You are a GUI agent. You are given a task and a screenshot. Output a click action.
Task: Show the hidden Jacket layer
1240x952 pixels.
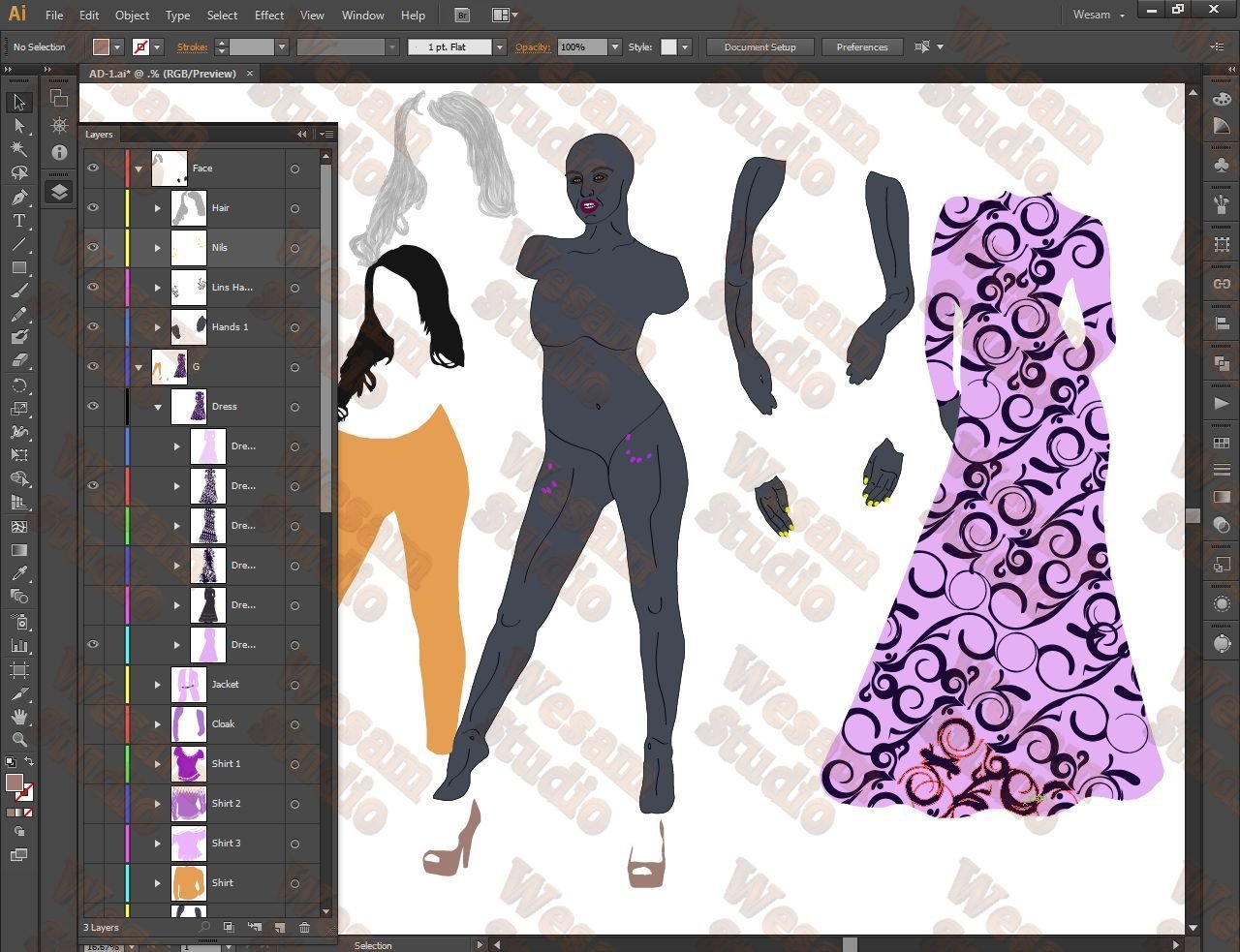point(93,685)
